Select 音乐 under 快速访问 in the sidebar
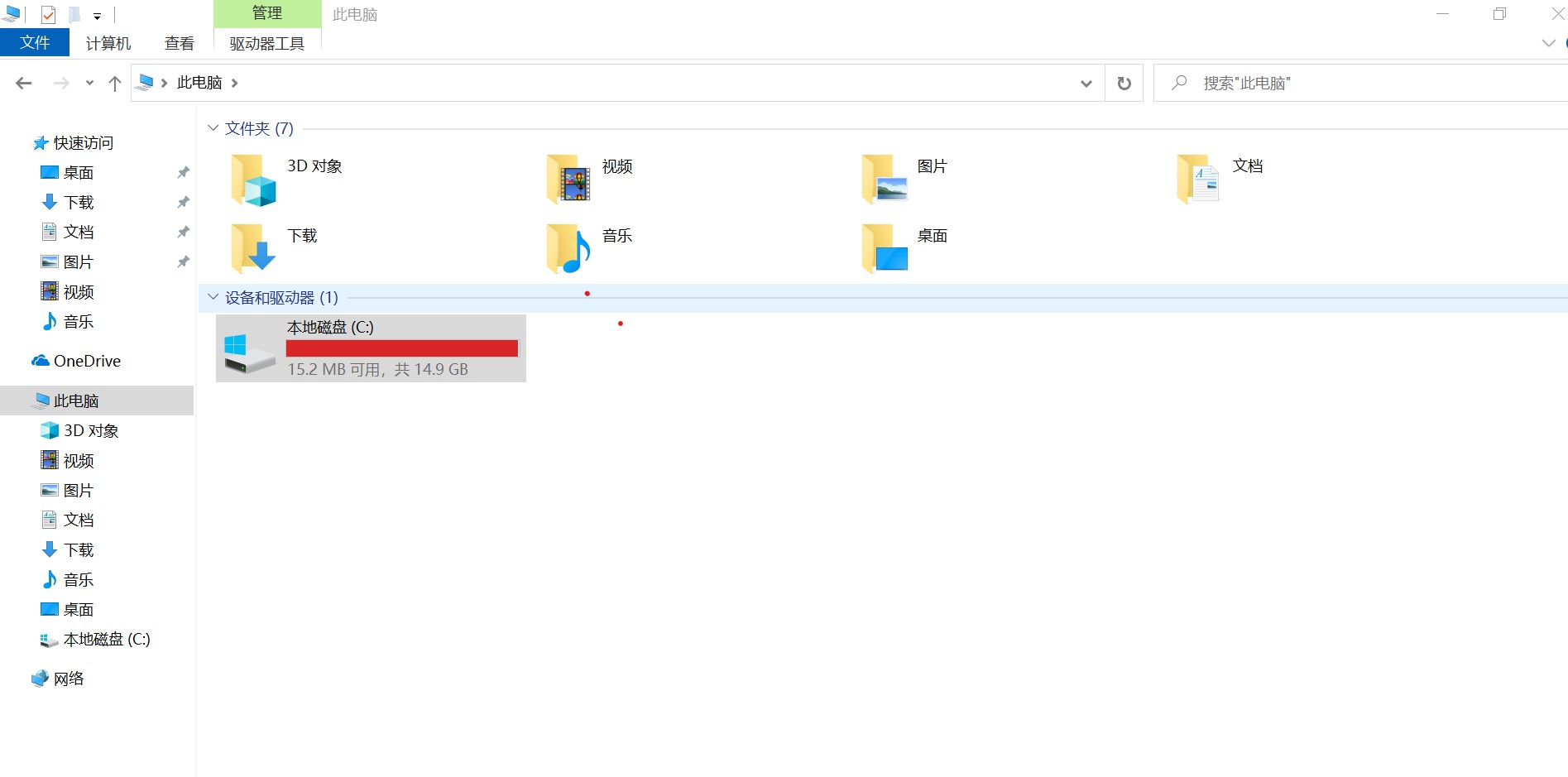 coord(68,322)
